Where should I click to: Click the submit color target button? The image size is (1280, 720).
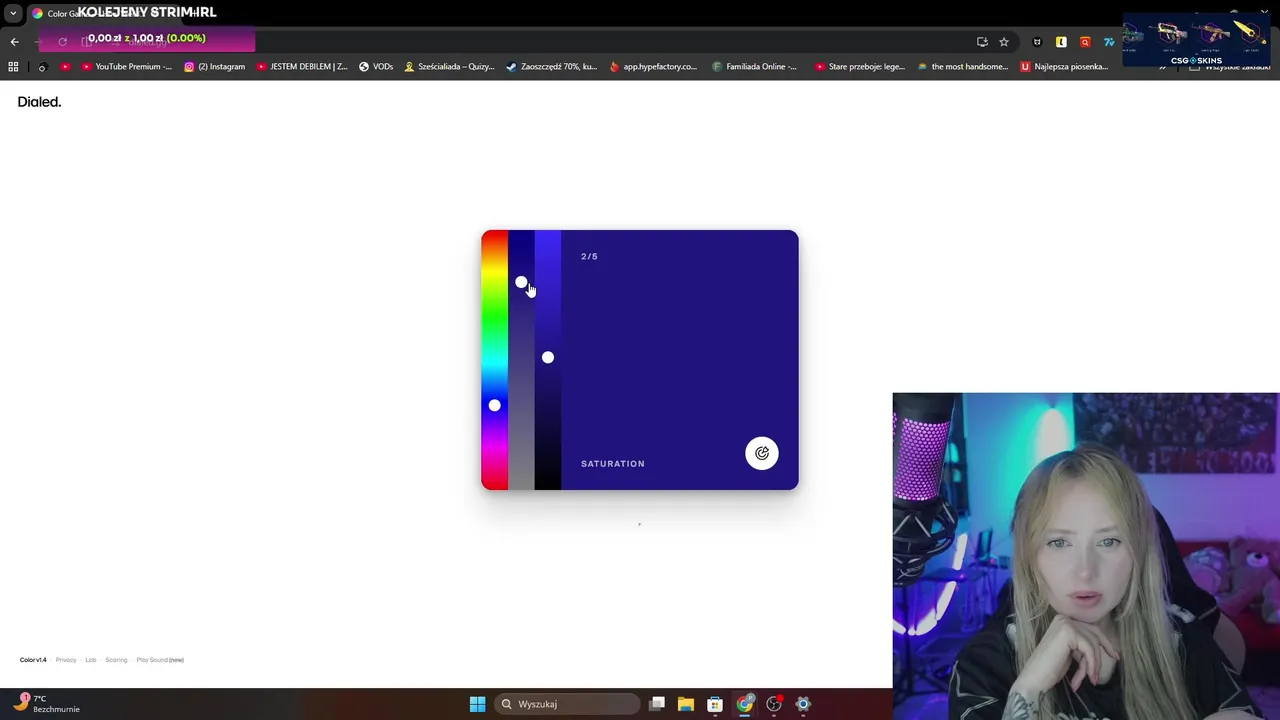pyautogui.click(x=761, y=453)
